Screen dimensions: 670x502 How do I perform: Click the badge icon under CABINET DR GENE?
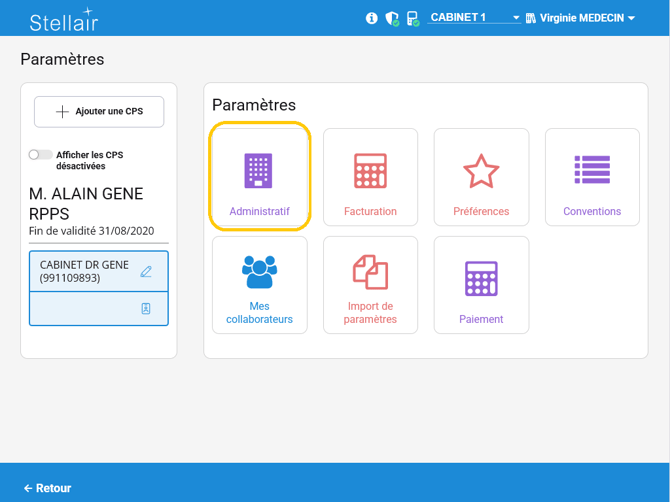click(x=146, y=309)
